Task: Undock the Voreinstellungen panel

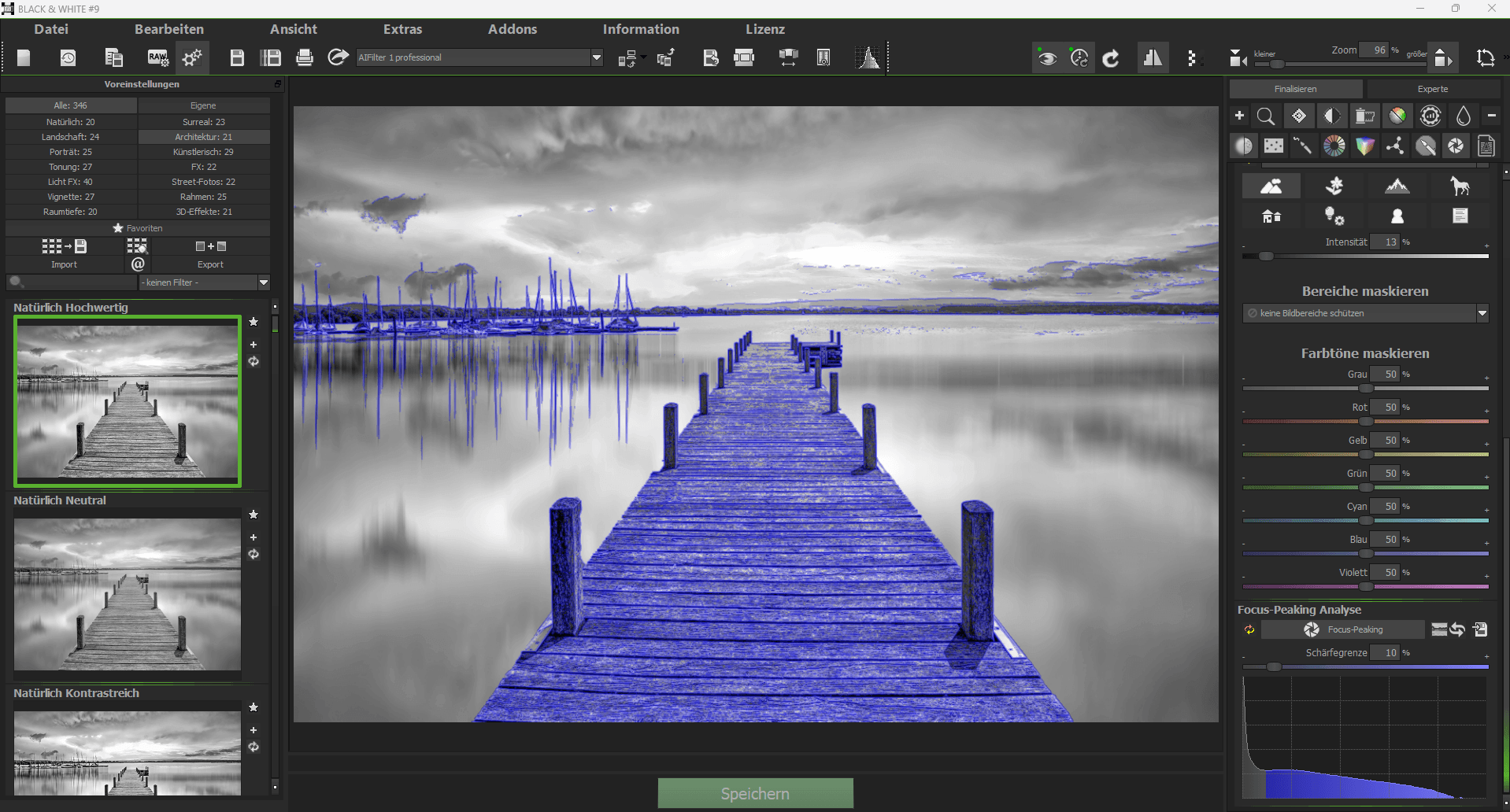Action: click(x=278, y=83)
